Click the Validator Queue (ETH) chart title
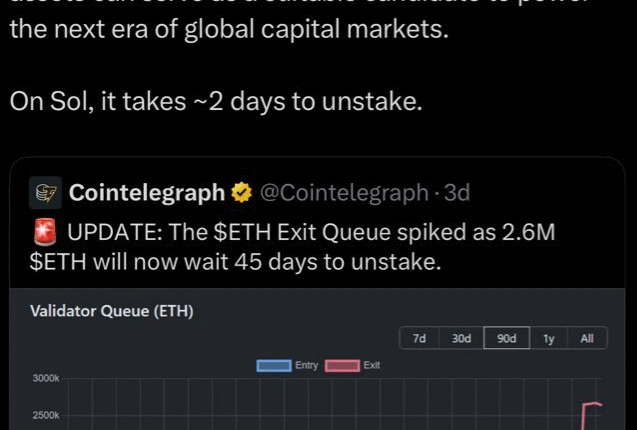This screenshot has height=430, width=637. [111, 312]
